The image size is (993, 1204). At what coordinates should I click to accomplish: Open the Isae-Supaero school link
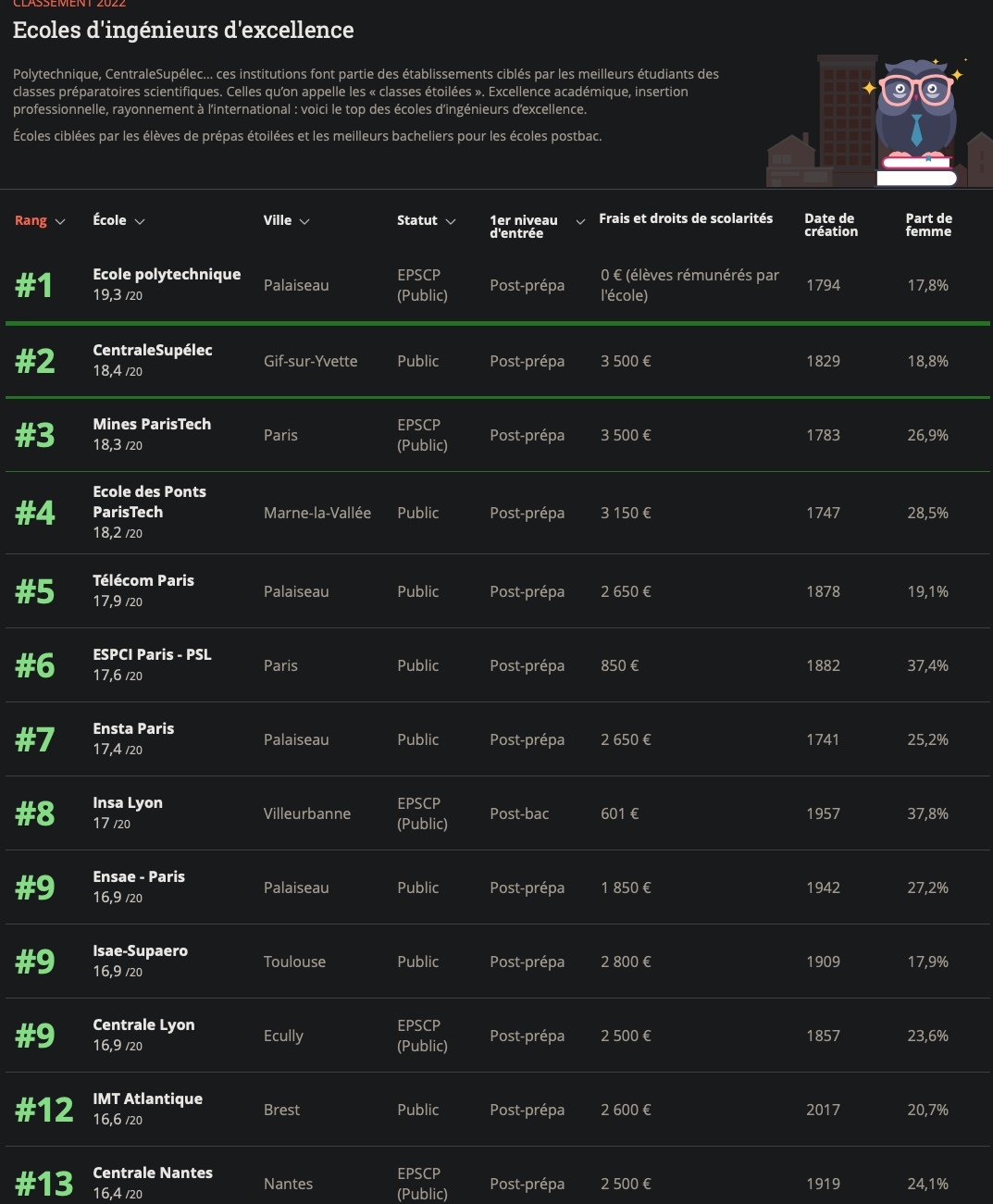(140, 950)
